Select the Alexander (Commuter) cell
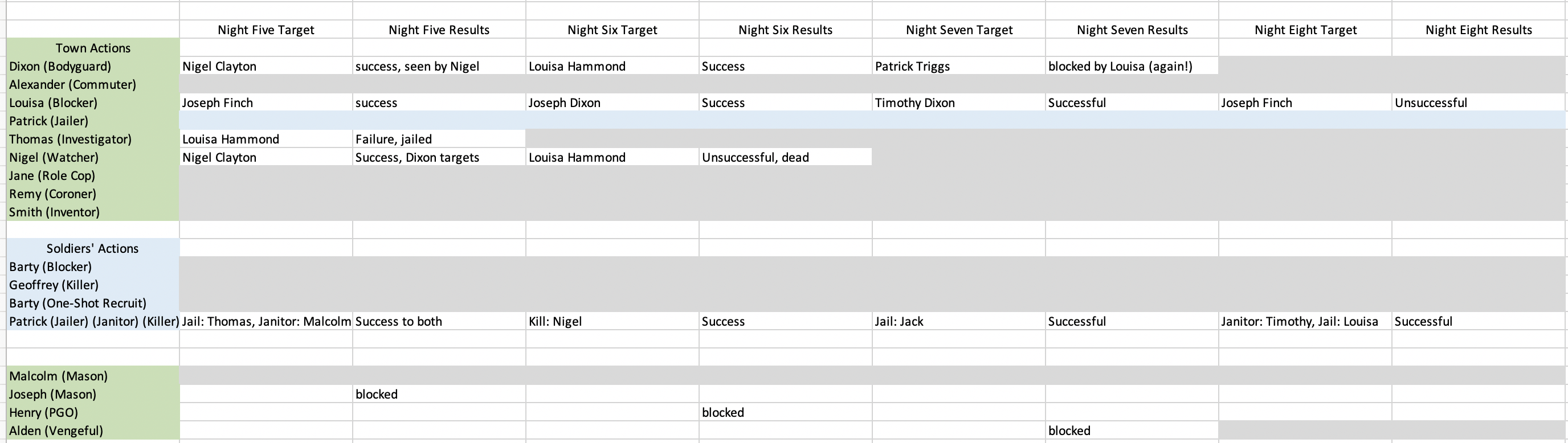The width and height of the screenshot is (1568, 443). [x=72, y=85]
